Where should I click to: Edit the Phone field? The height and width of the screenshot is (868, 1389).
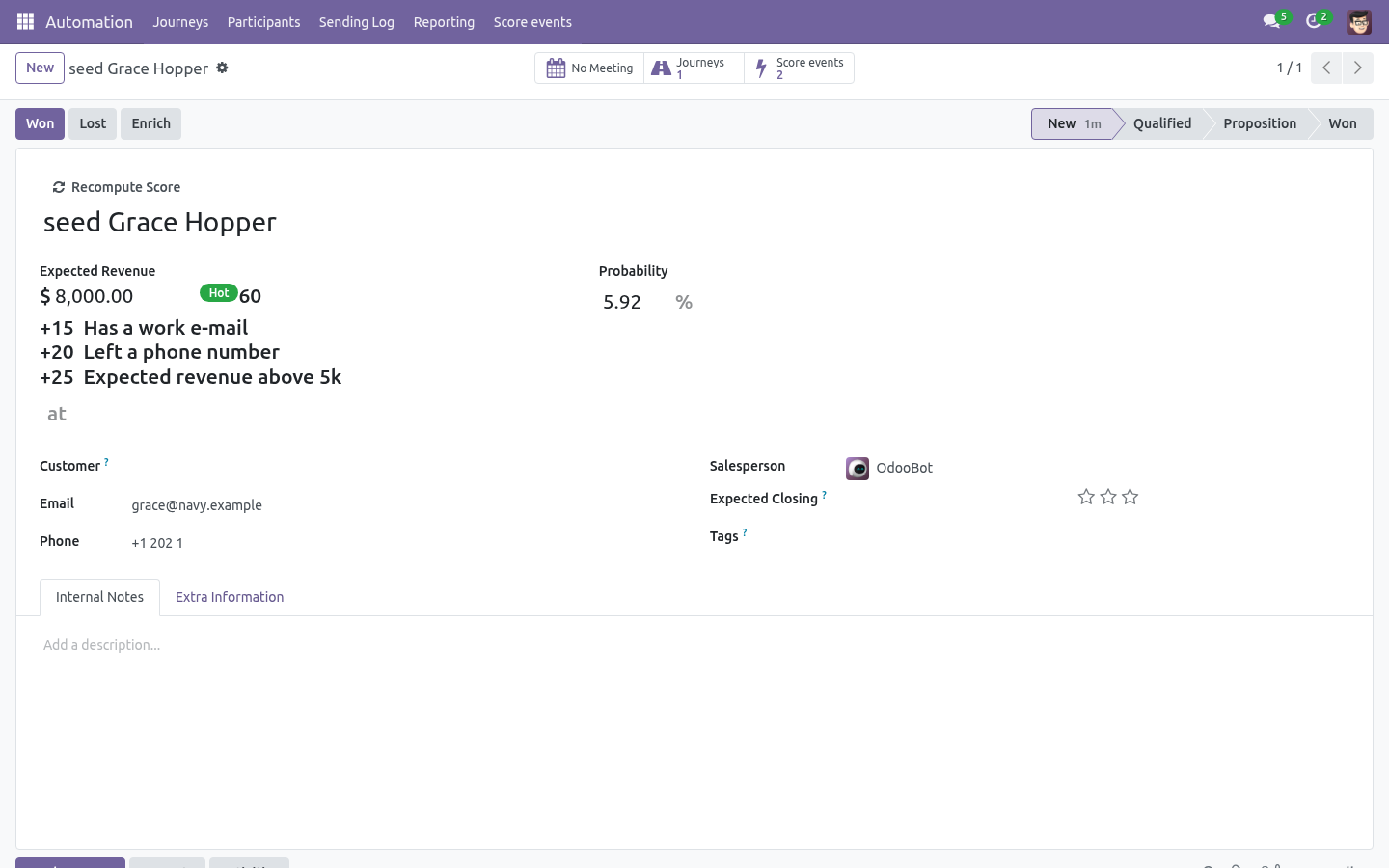pos(400,543)
